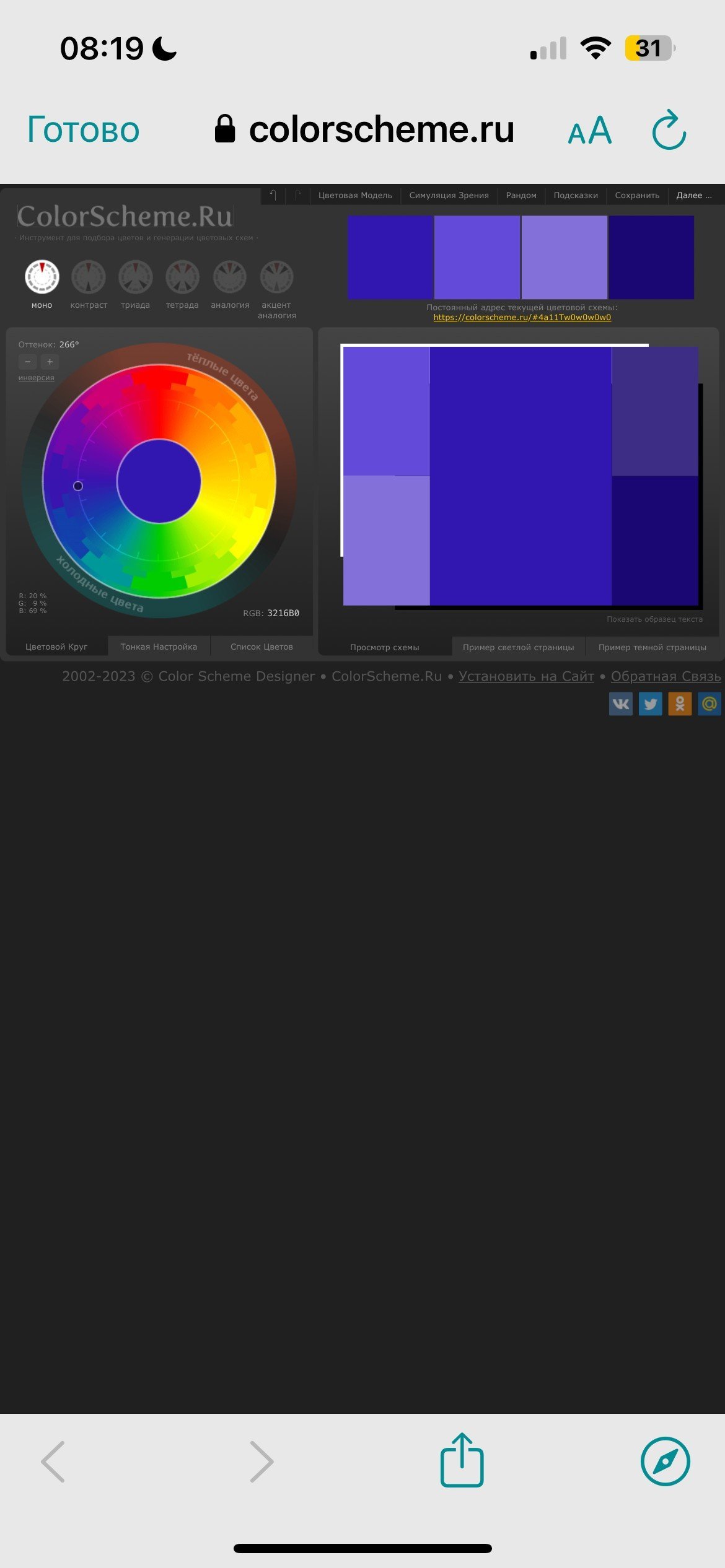Image resolution: width=725 pixels, height=1568 pixels.
Task: Click the large center preview block
Action: pos(521,476)
